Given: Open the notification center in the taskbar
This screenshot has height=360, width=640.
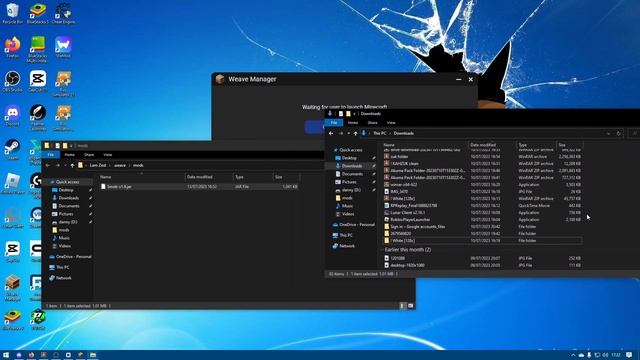Looking at the screenshot, I should pyautogui.click(x=629, y=355).
